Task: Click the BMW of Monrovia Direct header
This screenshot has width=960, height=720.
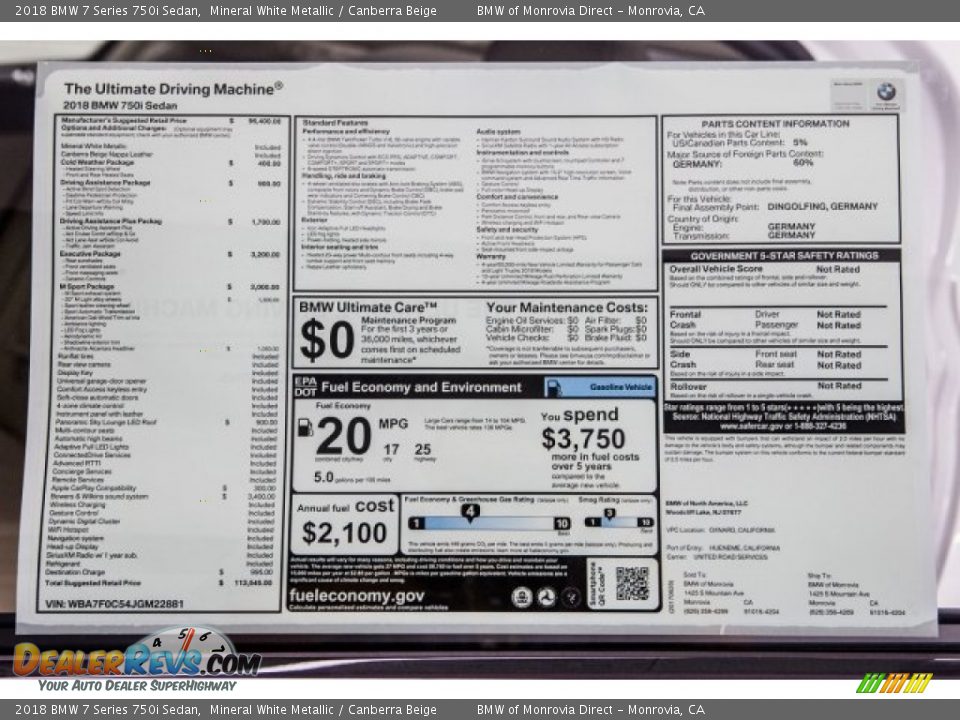Action: 592,10
